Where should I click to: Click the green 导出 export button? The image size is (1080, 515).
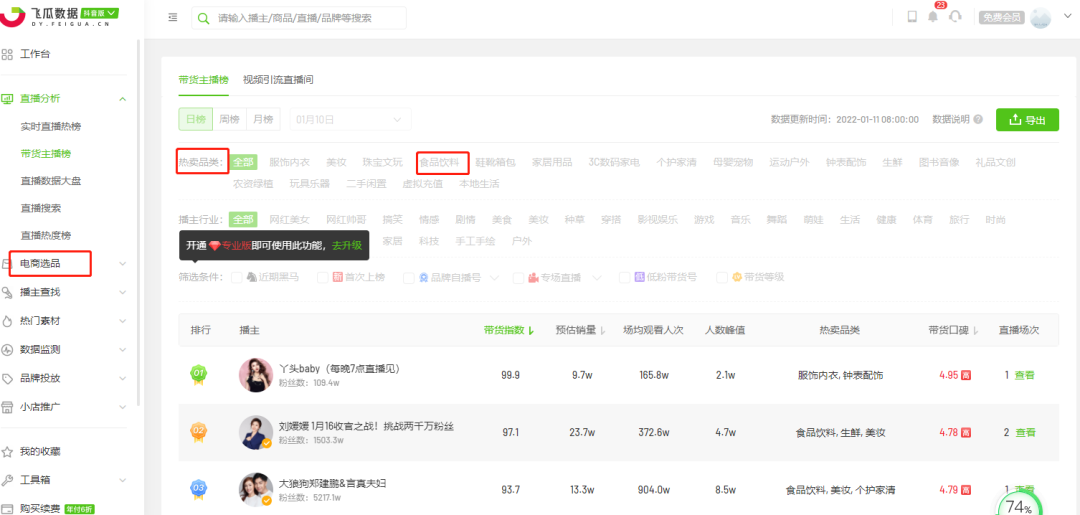pos(1027,120)
